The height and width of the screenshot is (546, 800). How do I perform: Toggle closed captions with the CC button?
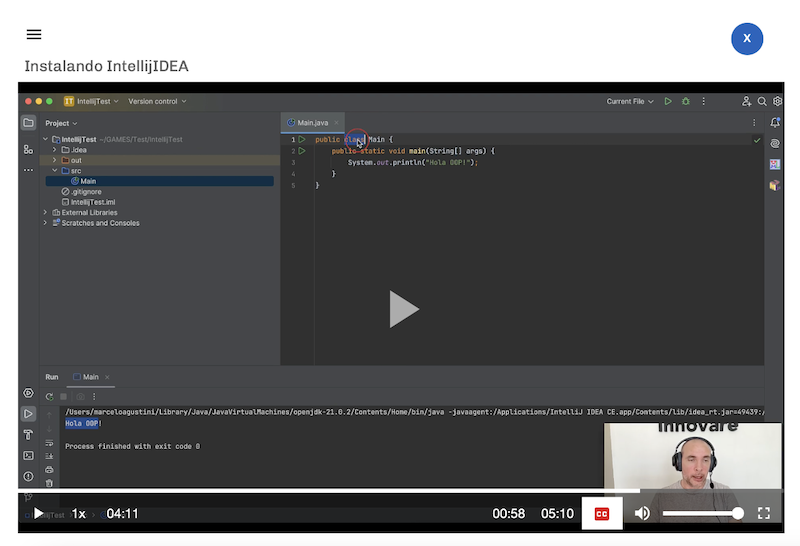pos(602,513)
